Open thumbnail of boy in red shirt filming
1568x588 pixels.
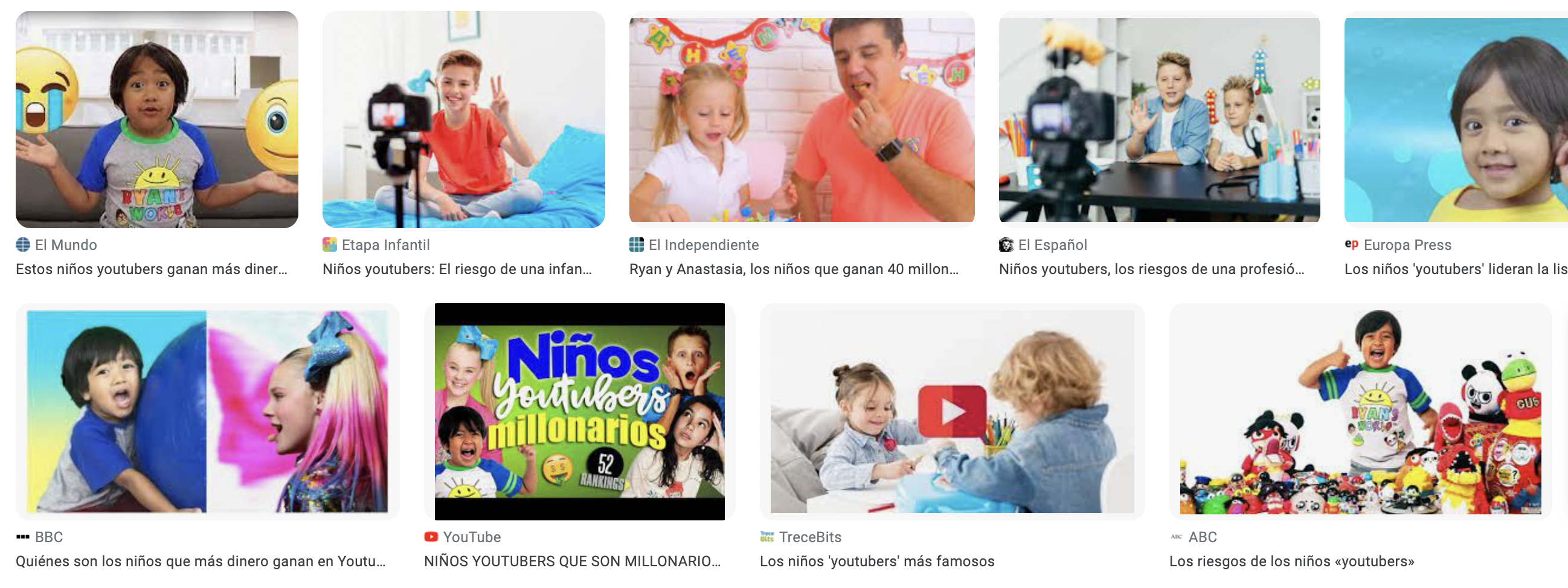(x=464, y=120)
